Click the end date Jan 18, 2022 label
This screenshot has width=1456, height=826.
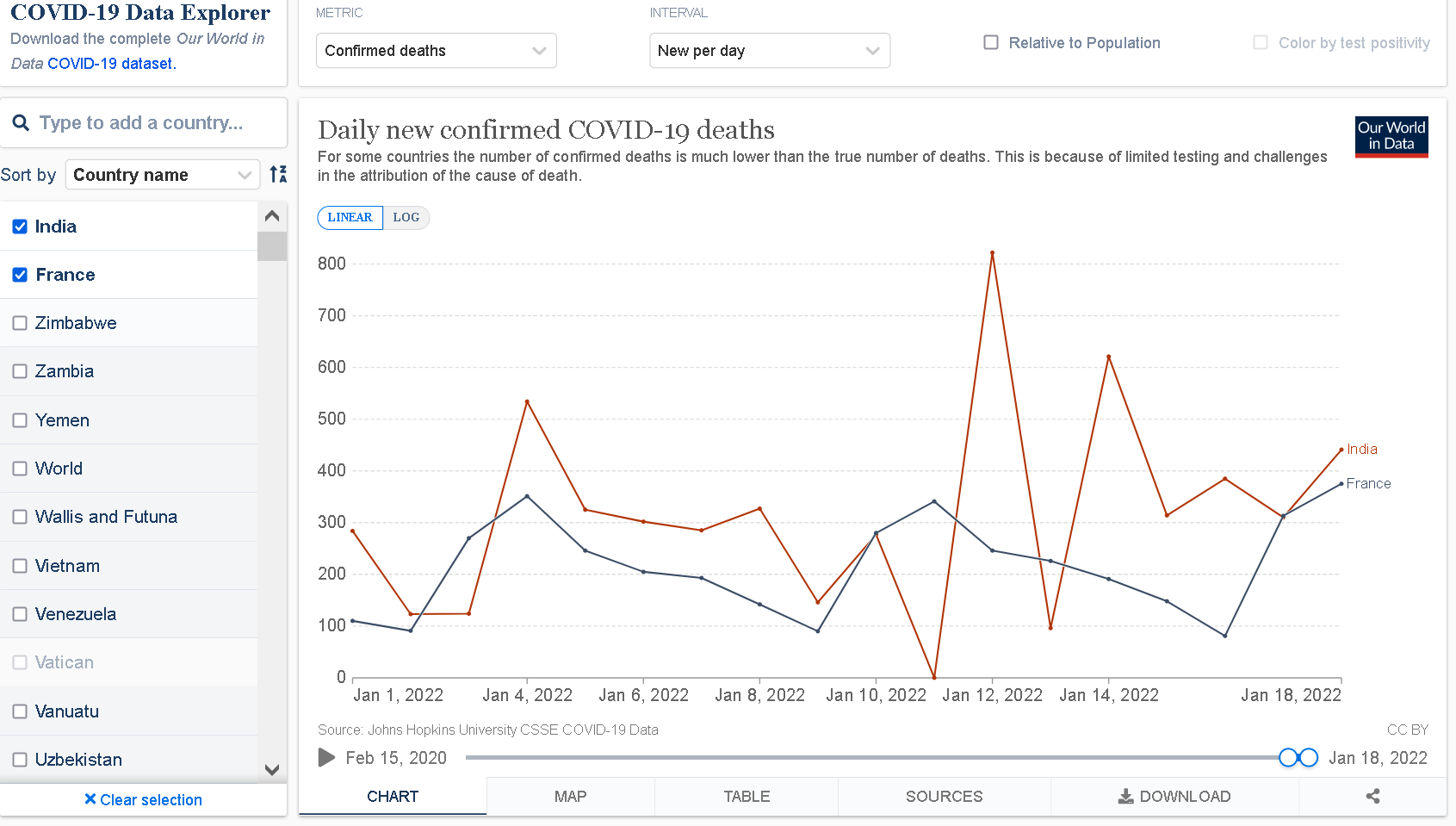point(1378,758)
